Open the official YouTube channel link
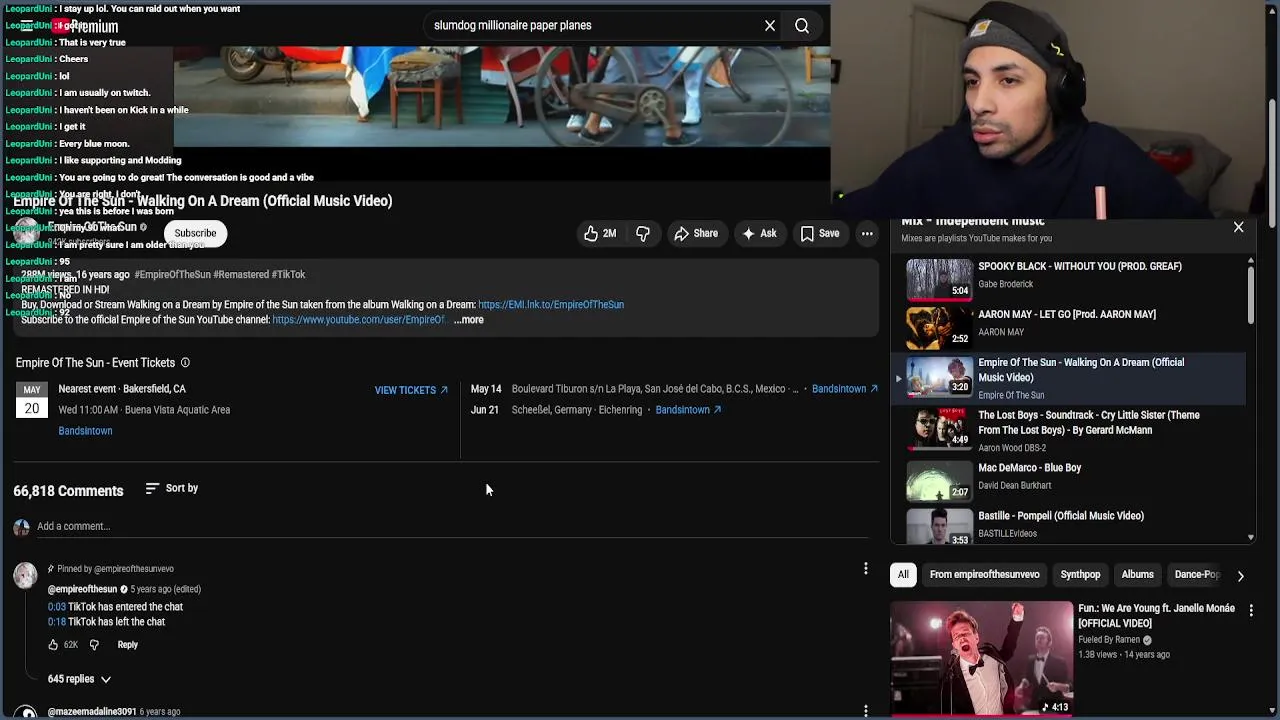Screen dimensions: 1280x720 358,320
